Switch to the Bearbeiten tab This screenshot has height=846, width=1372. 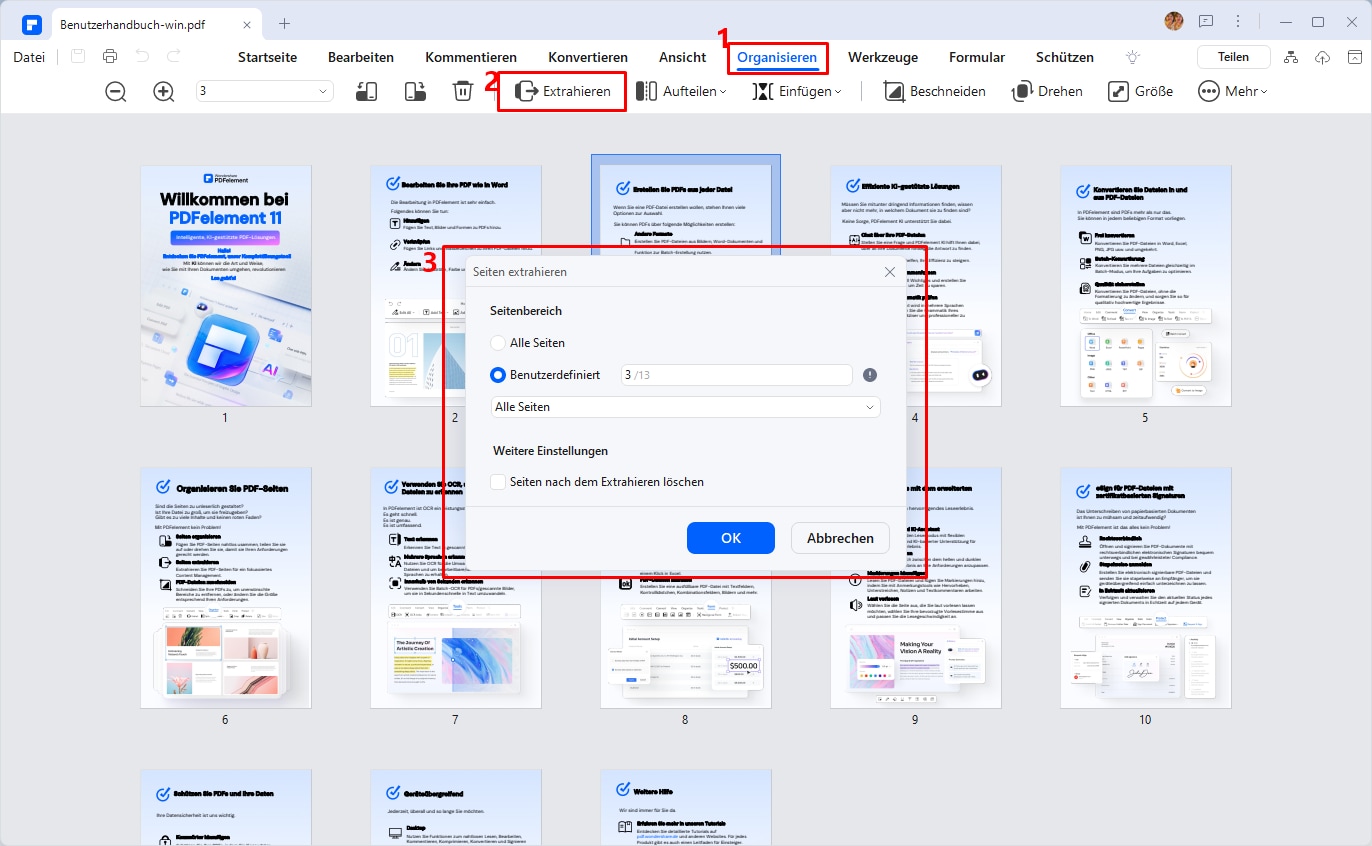click(361, 57)
